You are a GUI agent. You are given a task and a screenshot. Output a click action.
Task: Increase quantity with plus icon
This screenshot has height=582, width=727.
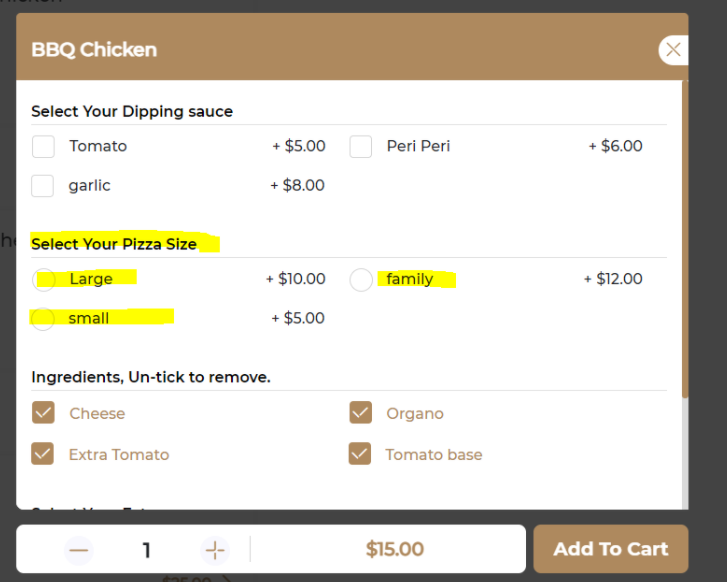tap(215, 550)
